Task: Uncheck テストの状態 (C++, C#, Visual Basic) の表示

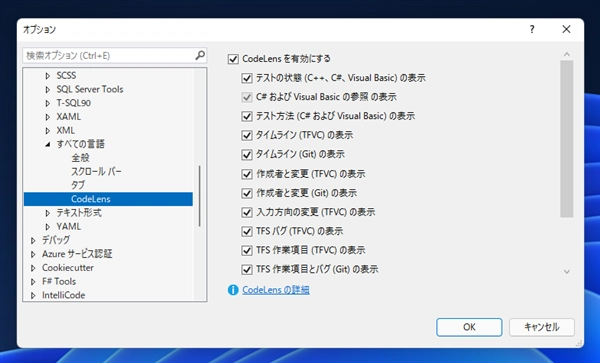Action: [x=247, y=78]
